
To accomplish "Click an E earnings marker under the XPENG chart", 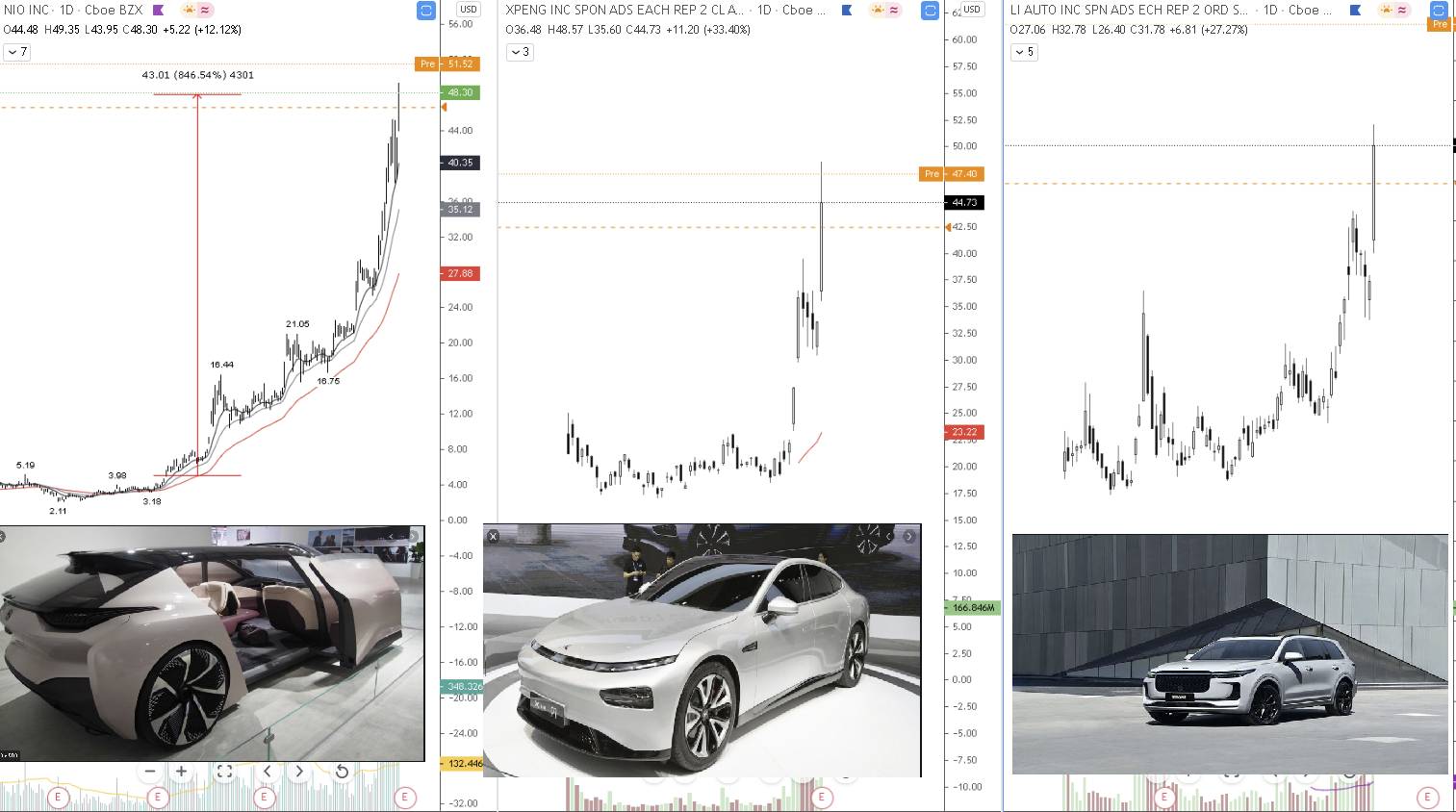I will click(x=823, y=798).
